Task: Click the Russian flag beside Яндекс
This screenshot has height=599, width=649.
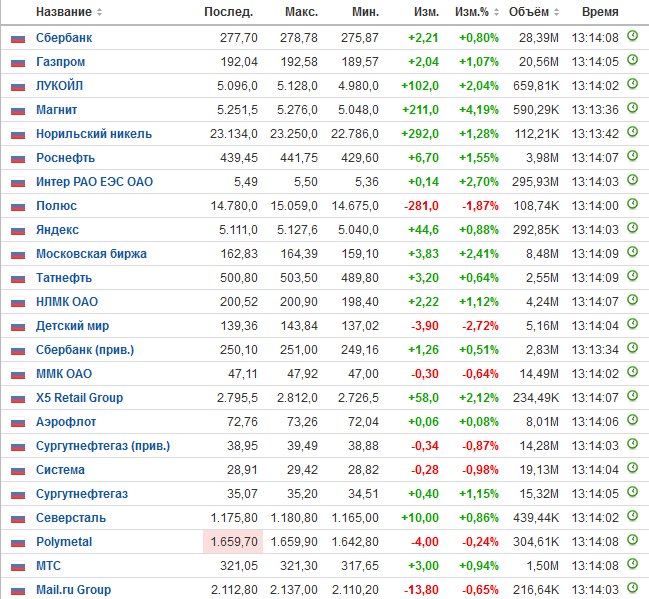Action: (x=18, y=231)
